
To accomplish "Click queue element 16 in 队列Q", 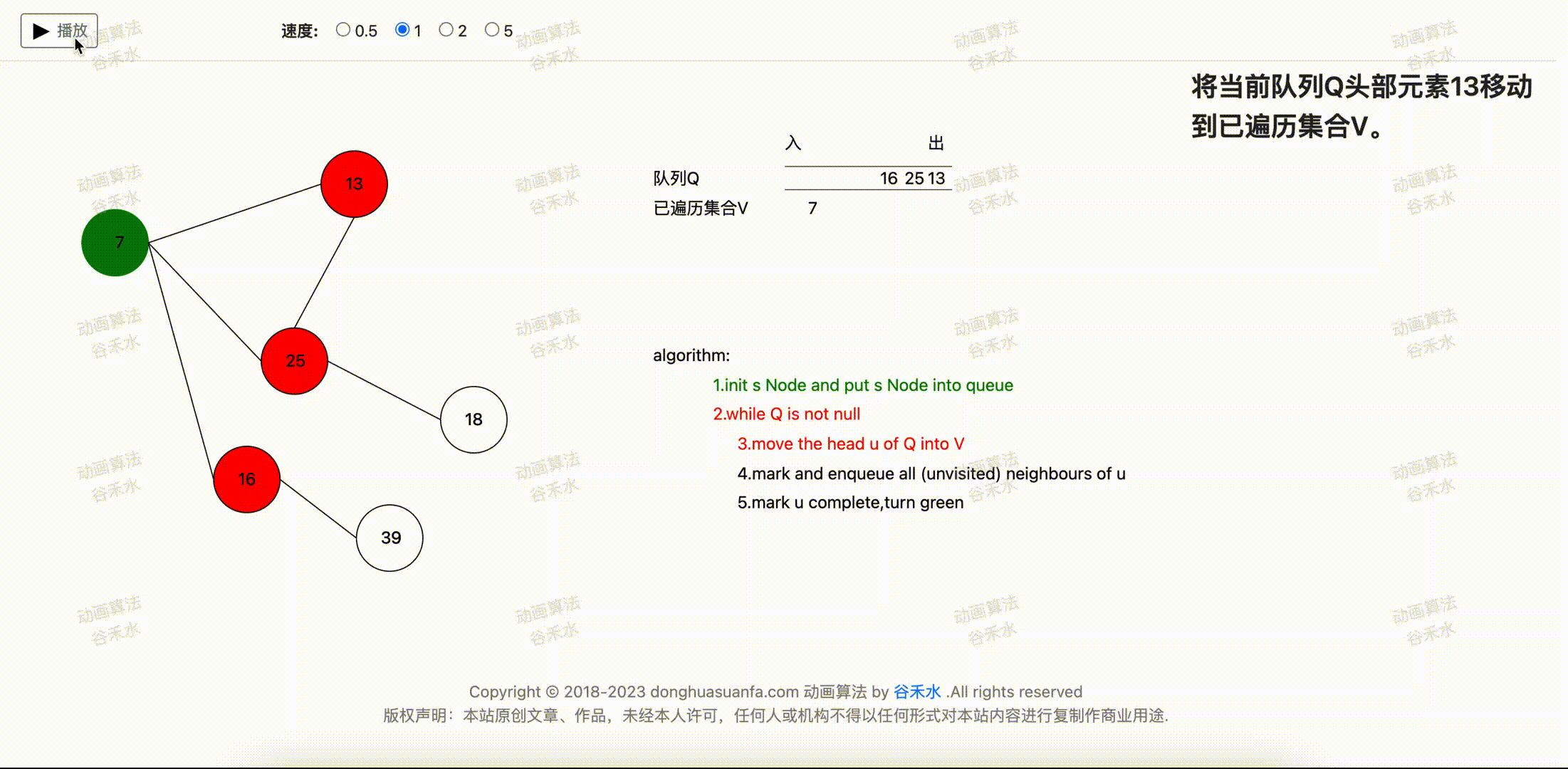I will [889, 178].
